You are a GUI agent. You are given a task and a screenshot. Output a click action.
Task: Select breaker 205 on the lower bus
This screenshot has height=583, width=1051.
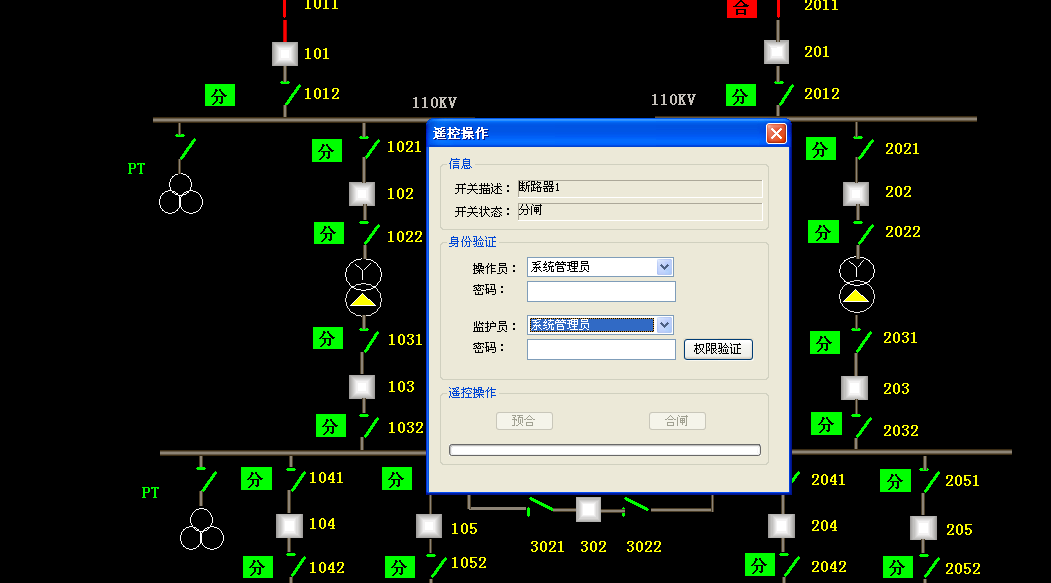(923, 529)
